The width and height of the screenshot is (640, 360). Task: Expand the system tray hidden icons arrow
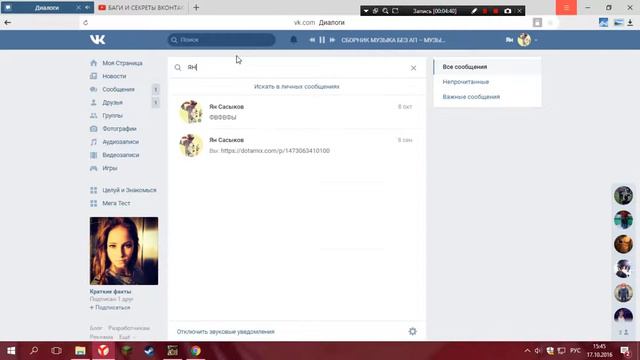click(x=527, y=351)
